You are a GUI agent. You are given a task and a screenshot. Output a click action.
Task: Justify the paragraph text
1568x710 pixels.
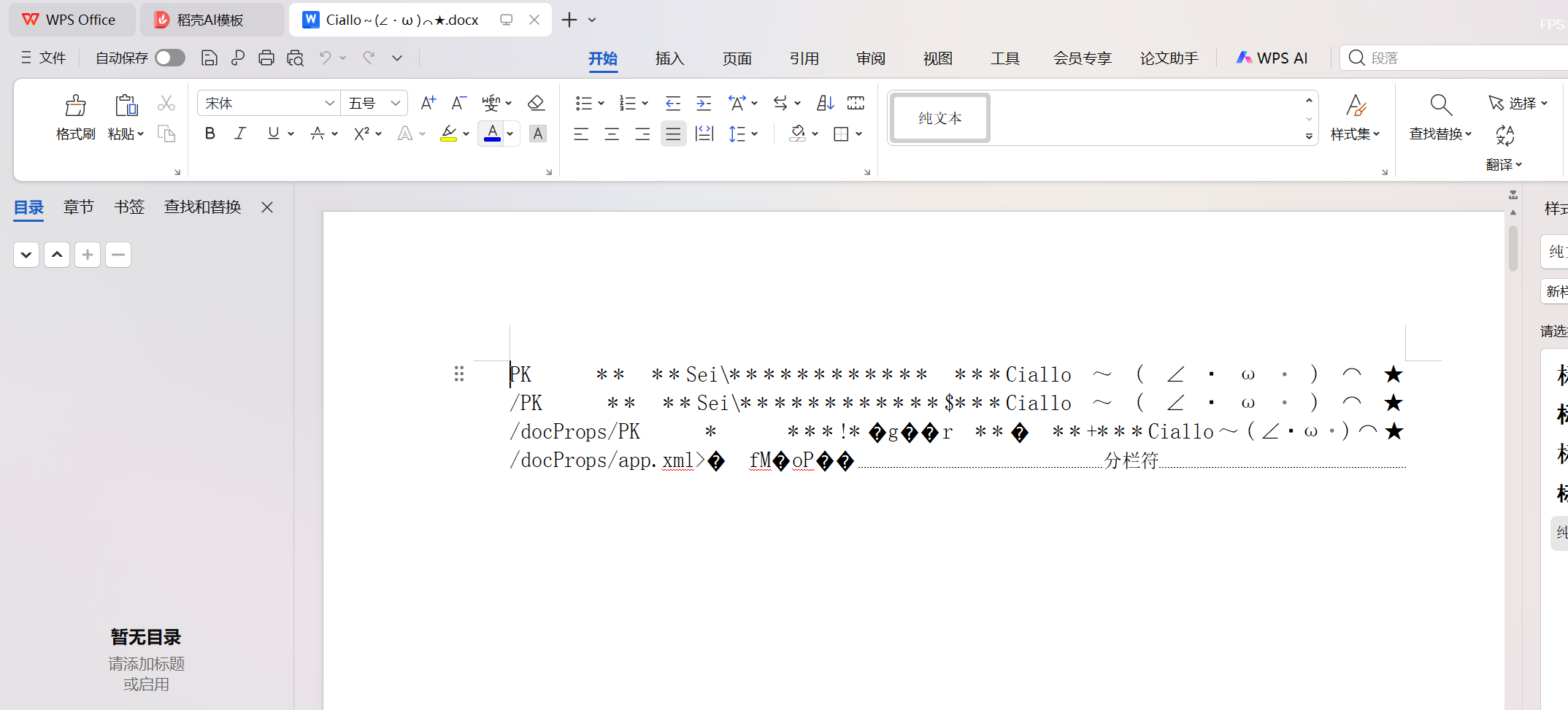coord(673,134)
